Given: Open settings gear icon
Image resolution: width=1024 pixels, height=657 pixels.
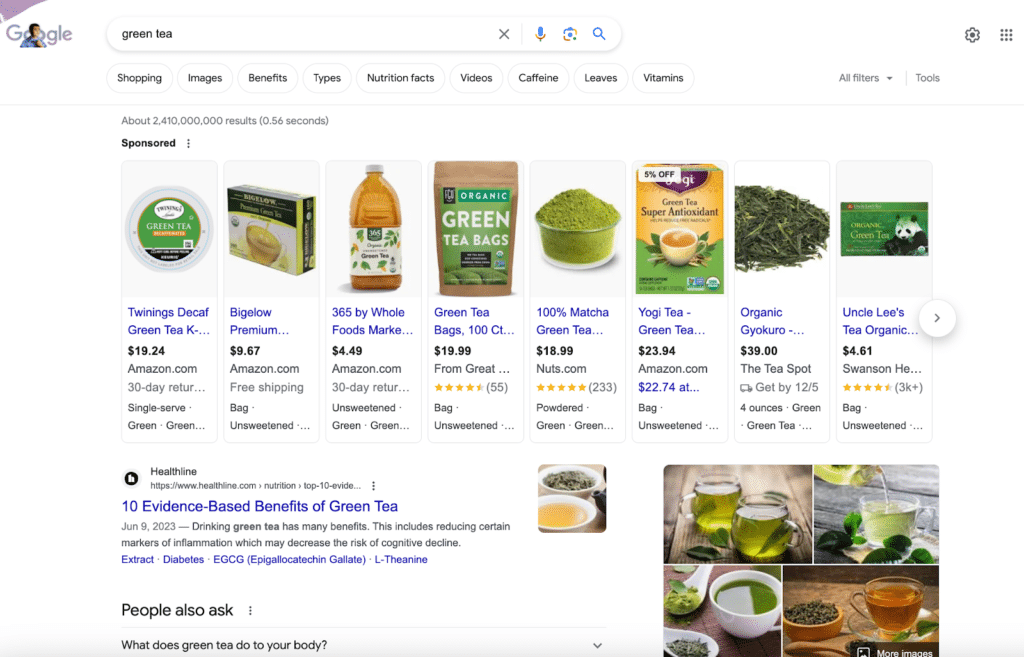Looking at the screenshot, I should point(972,35).
